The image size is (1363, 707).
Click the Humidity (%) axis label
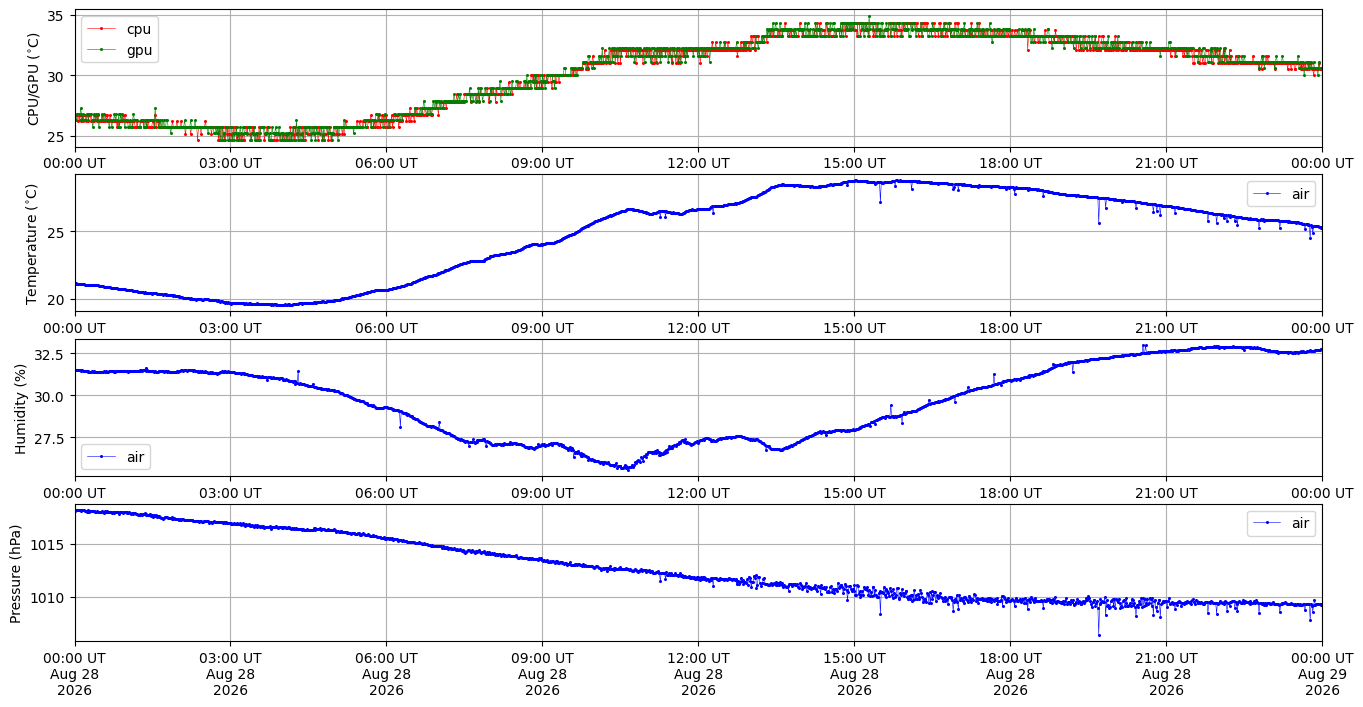(21, 408)
